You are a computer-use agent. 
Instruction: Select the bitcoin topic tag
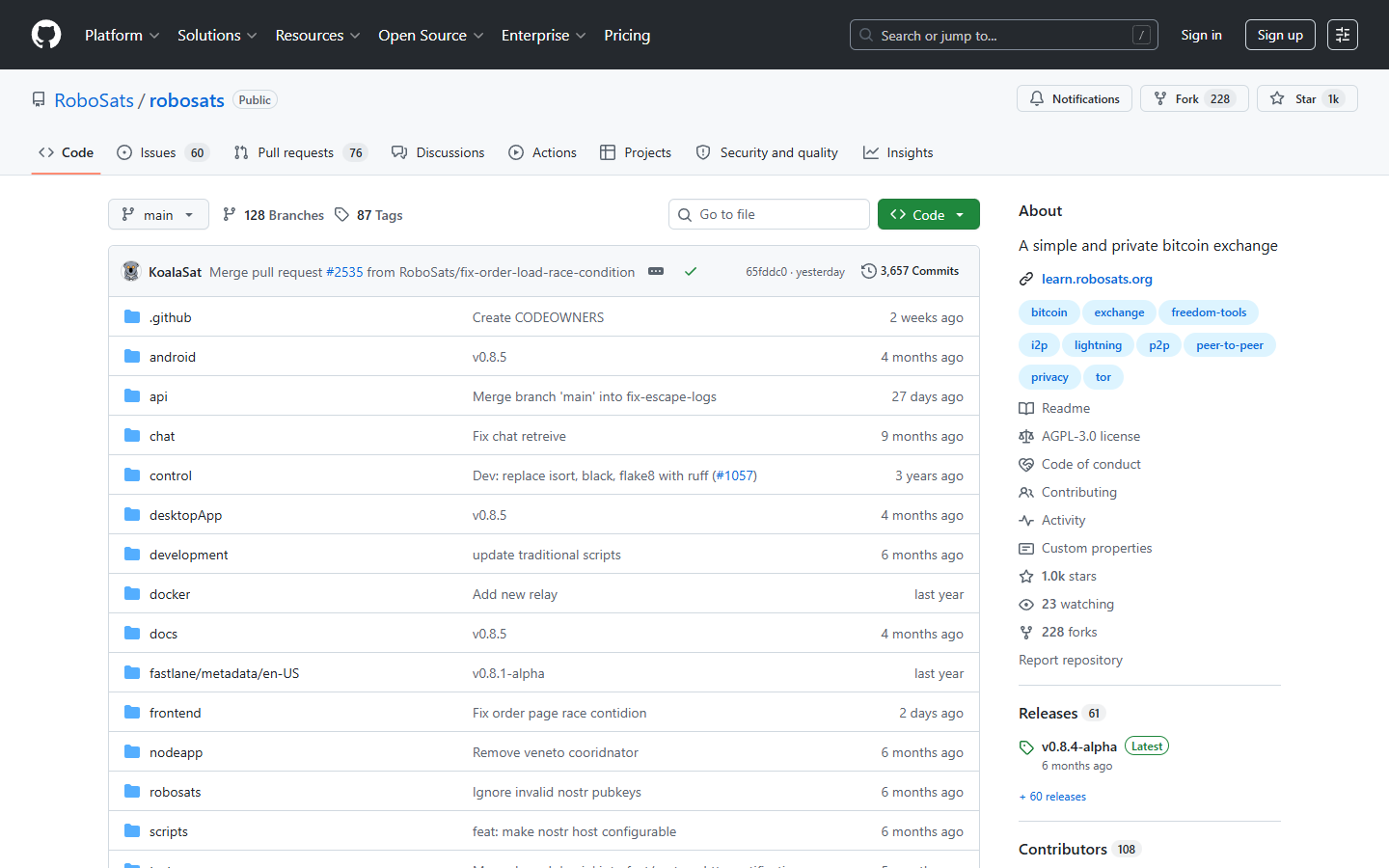point(1049,312)
